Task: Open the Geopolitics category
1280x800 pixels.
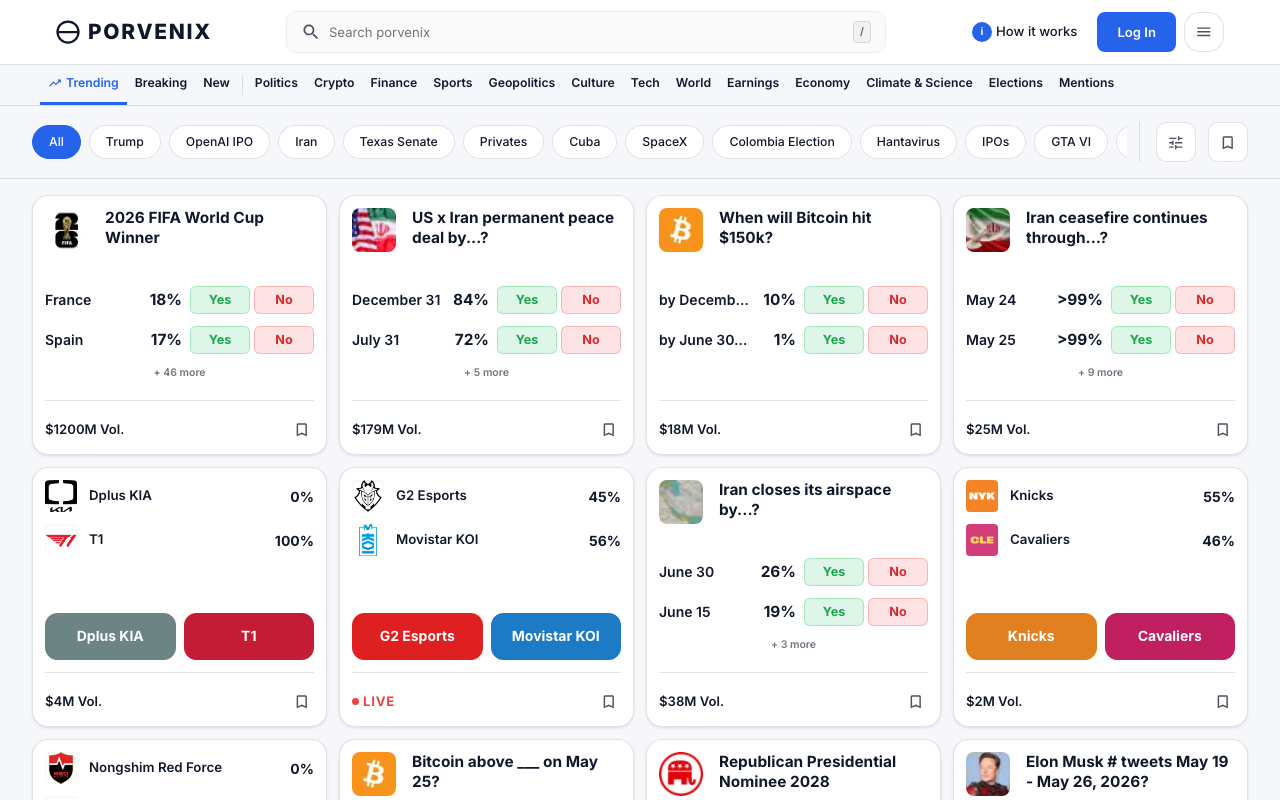Action: click(522, 83)
